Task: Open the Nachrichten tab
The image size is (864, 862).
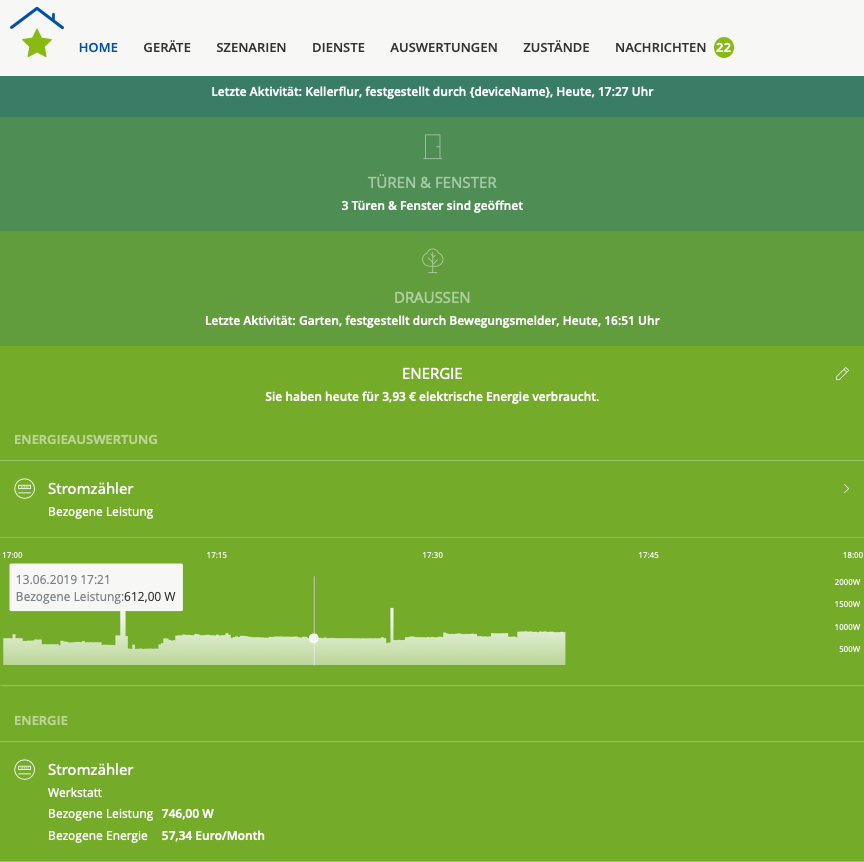Action: pyautogui.click(x=660, y=47)
